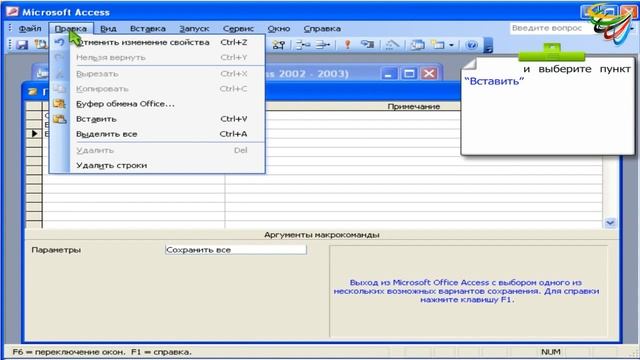Screen dimensions: 640x360
Task: Click the Save toolbar icon
Action: pos(22,44)
